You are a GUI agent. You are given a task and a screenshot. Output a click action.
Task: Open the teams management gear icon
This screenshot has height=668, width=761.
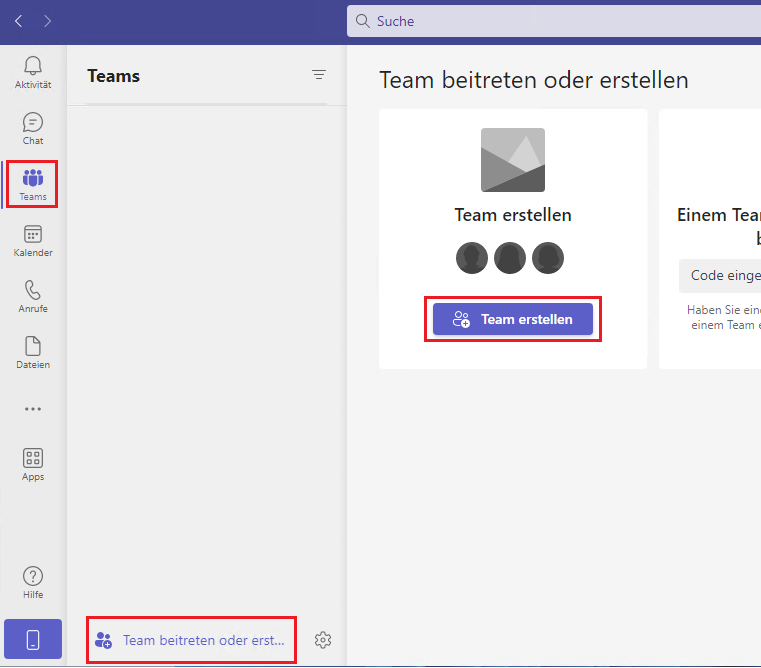[323, 640]
